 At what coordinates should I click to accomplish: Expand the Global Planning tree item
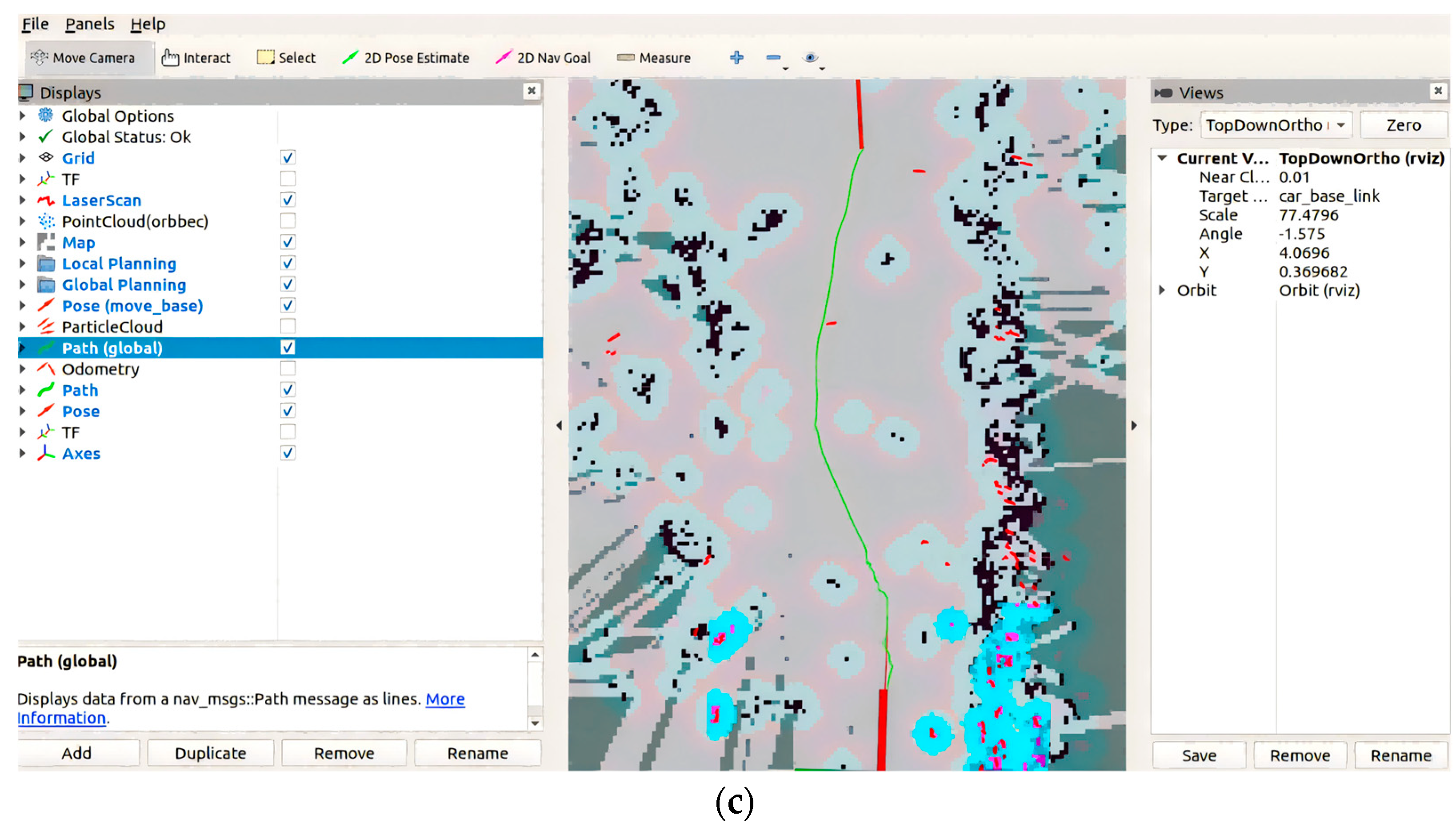pyautogui.click(x=22, y=284)
